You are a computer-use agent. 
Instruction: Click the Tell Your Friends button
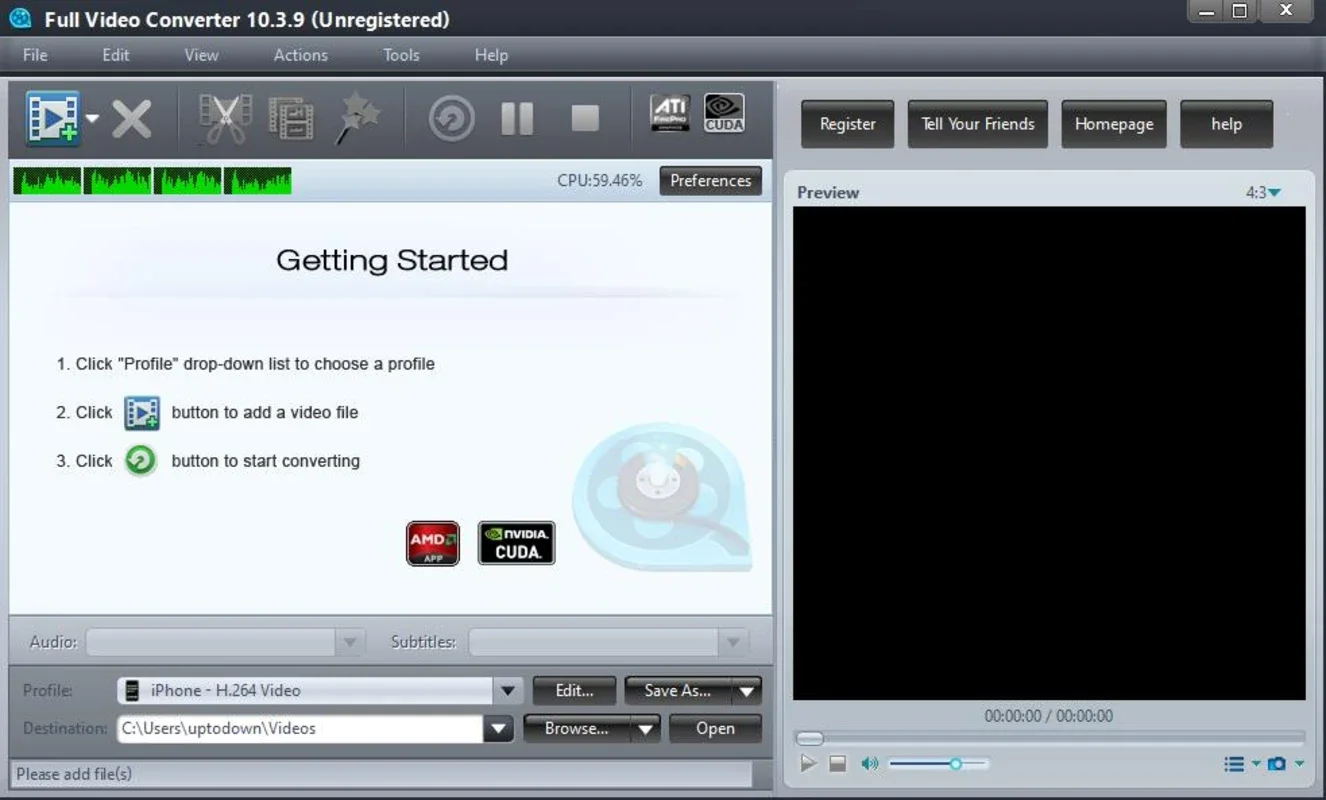click(x=978, y=124)
